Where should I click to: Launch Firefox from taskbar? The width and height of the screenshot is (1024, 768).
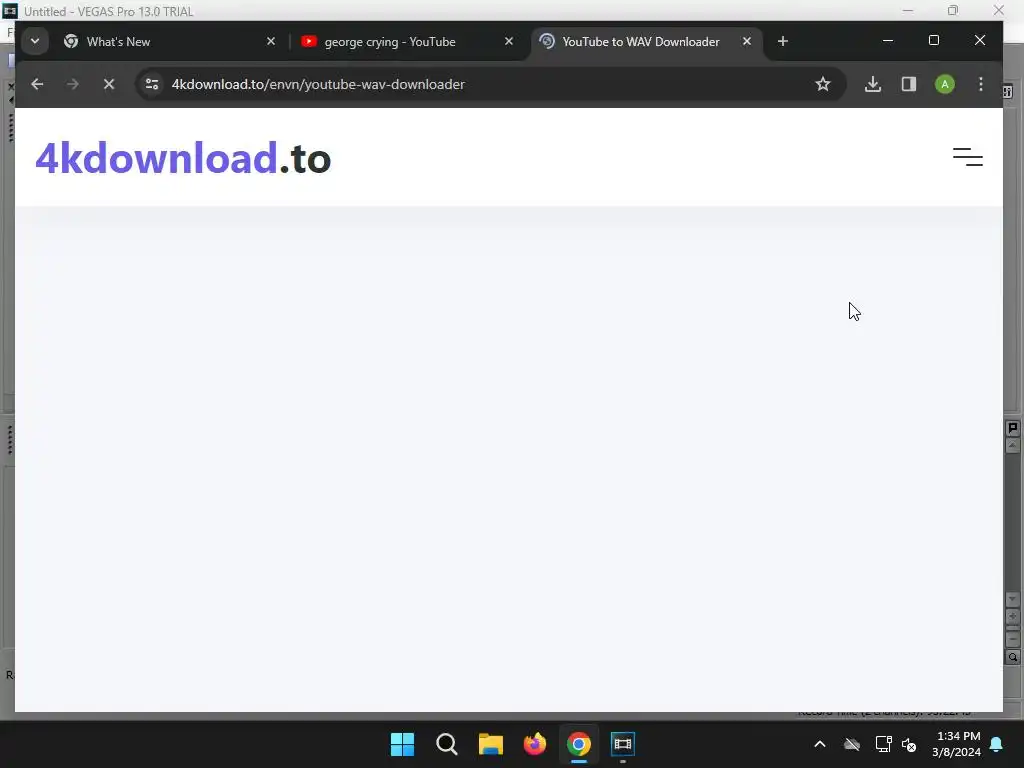pyautogui.click(x=535, y=744)
